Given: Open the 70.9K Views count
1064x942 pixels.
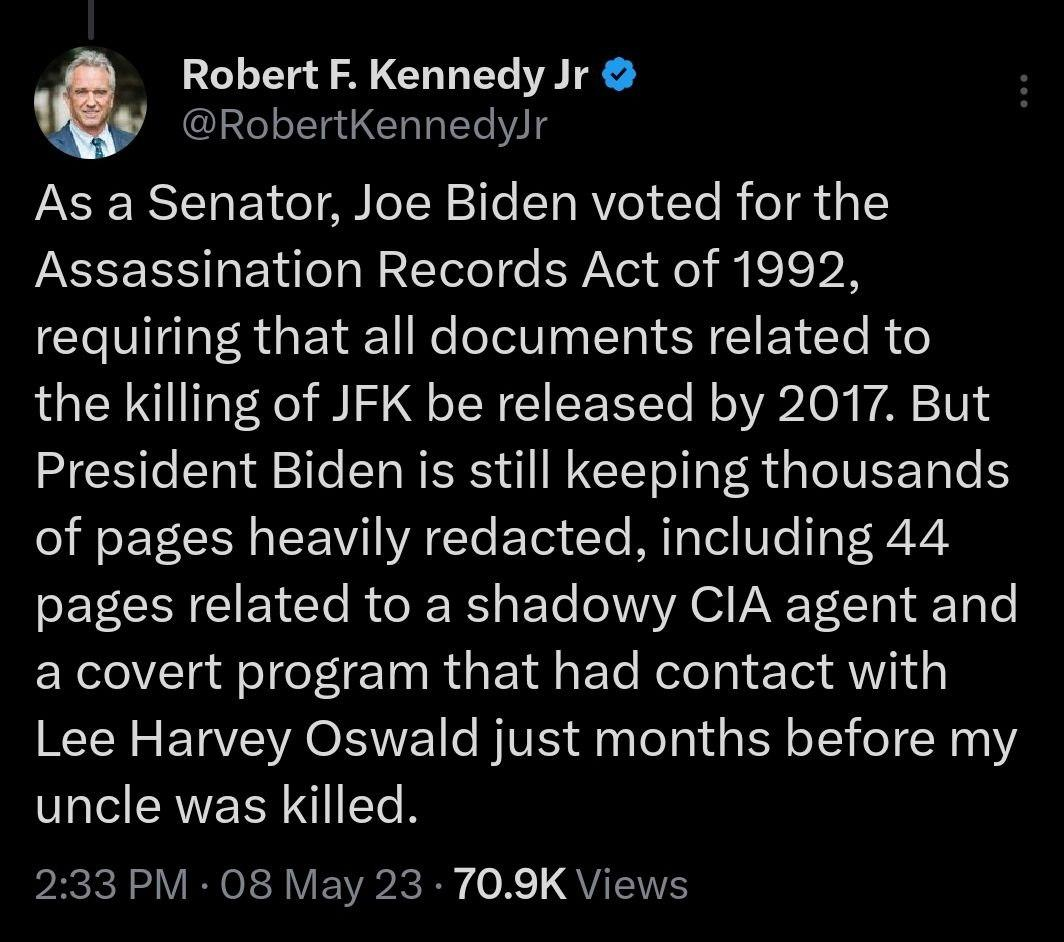Looking at the screenshot, I should pos(570,884).
